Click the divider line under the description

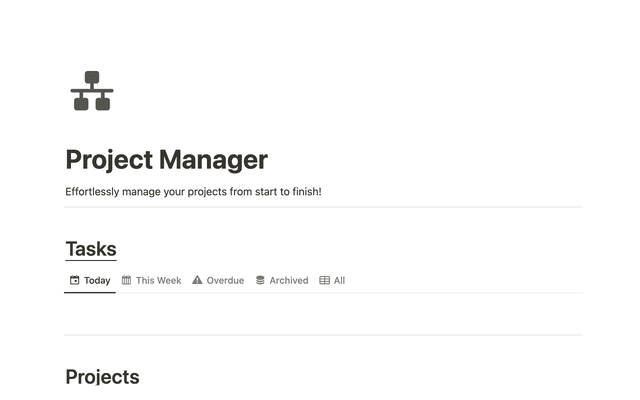[322, 207]
